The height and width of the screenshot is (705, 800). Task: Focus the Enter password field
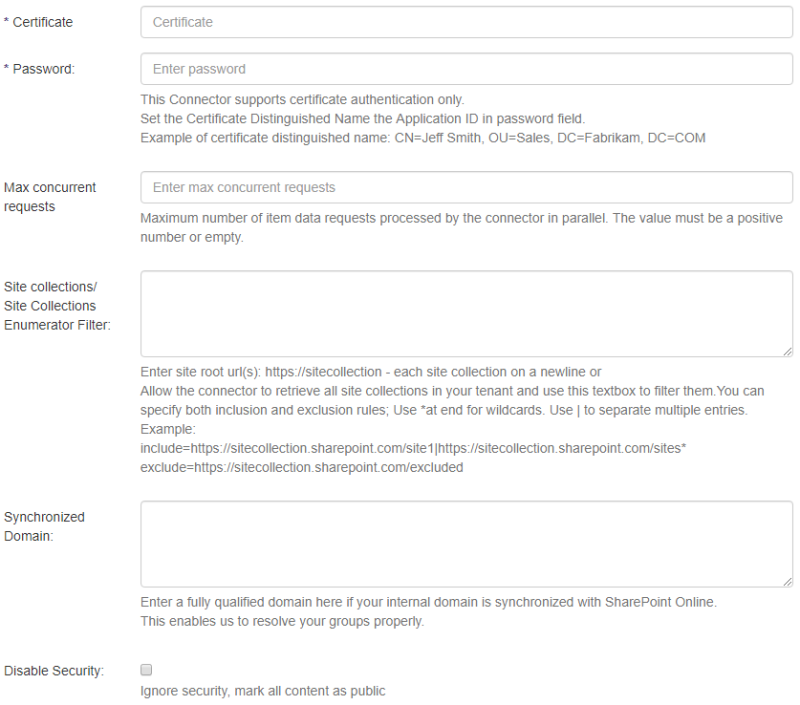[x=466, y=69]
